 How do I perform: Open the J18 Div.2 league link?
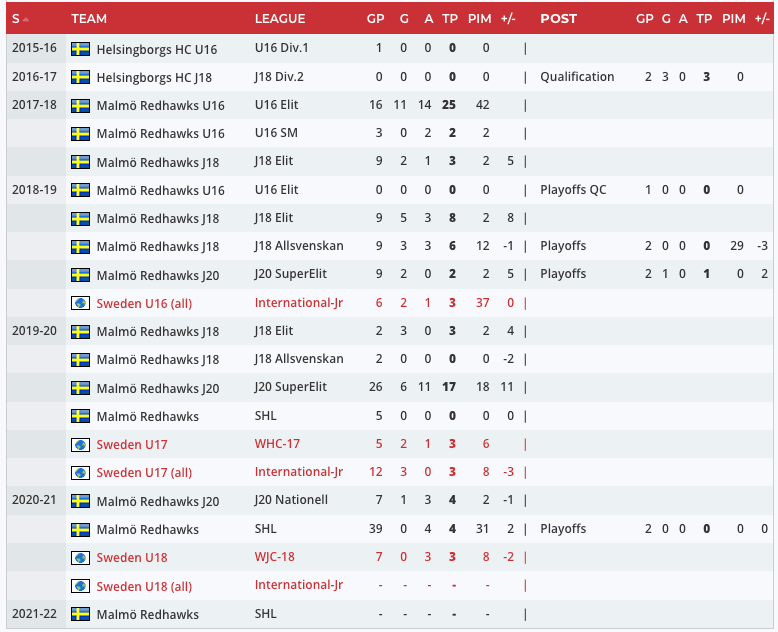tap(282, 77)
